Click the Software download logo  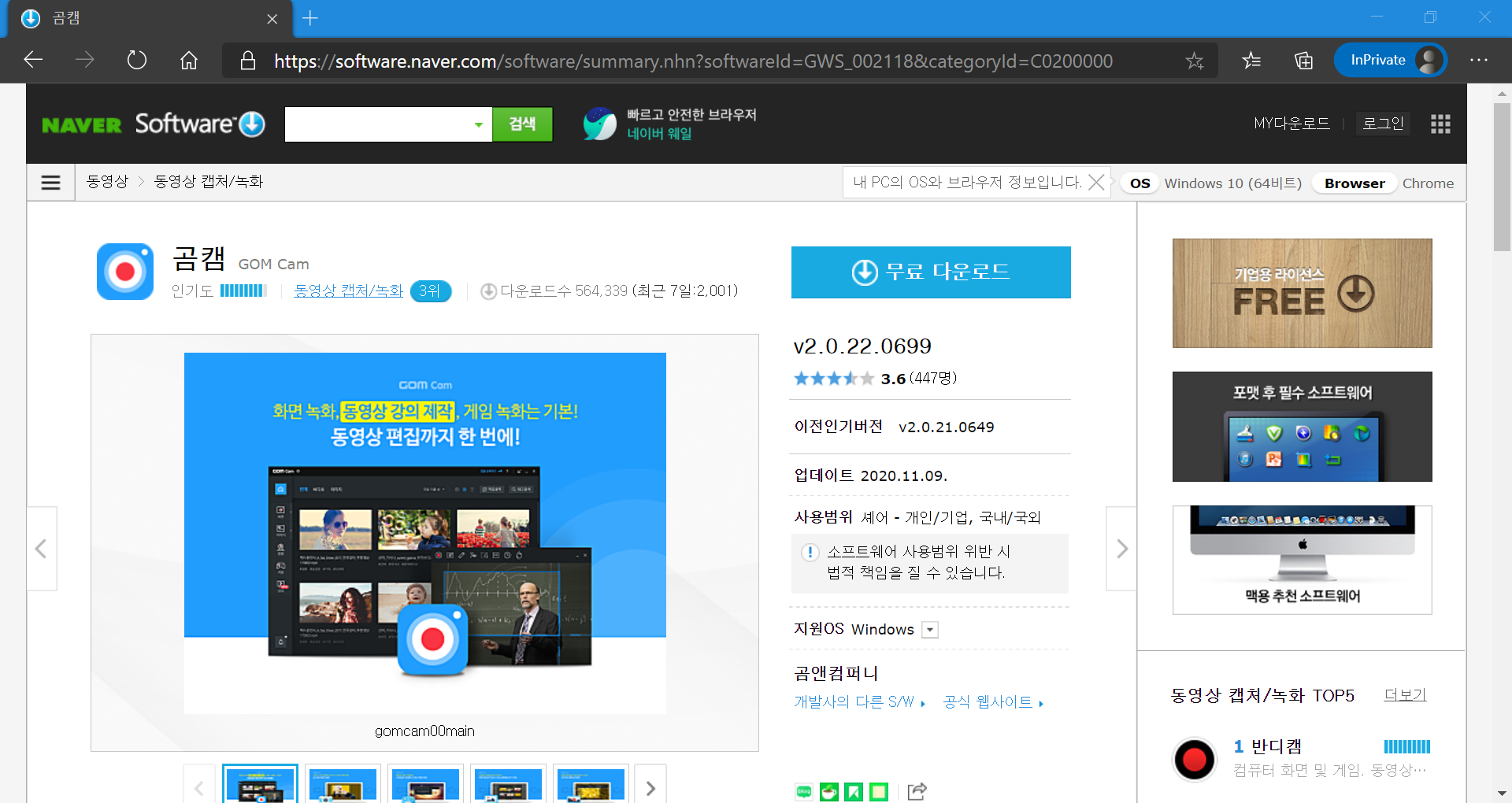click(x=200, y=124)
